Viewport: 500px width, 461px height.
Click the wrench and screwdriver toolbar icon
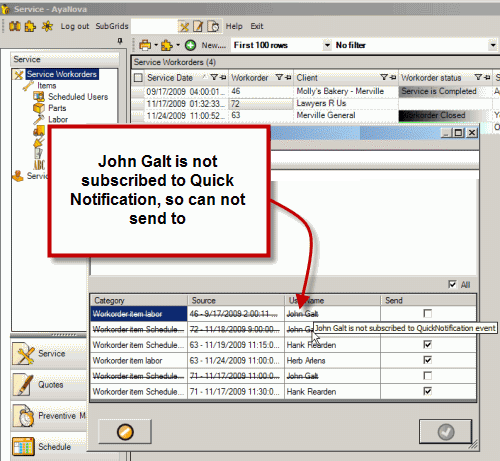click(x=184, y=26)
